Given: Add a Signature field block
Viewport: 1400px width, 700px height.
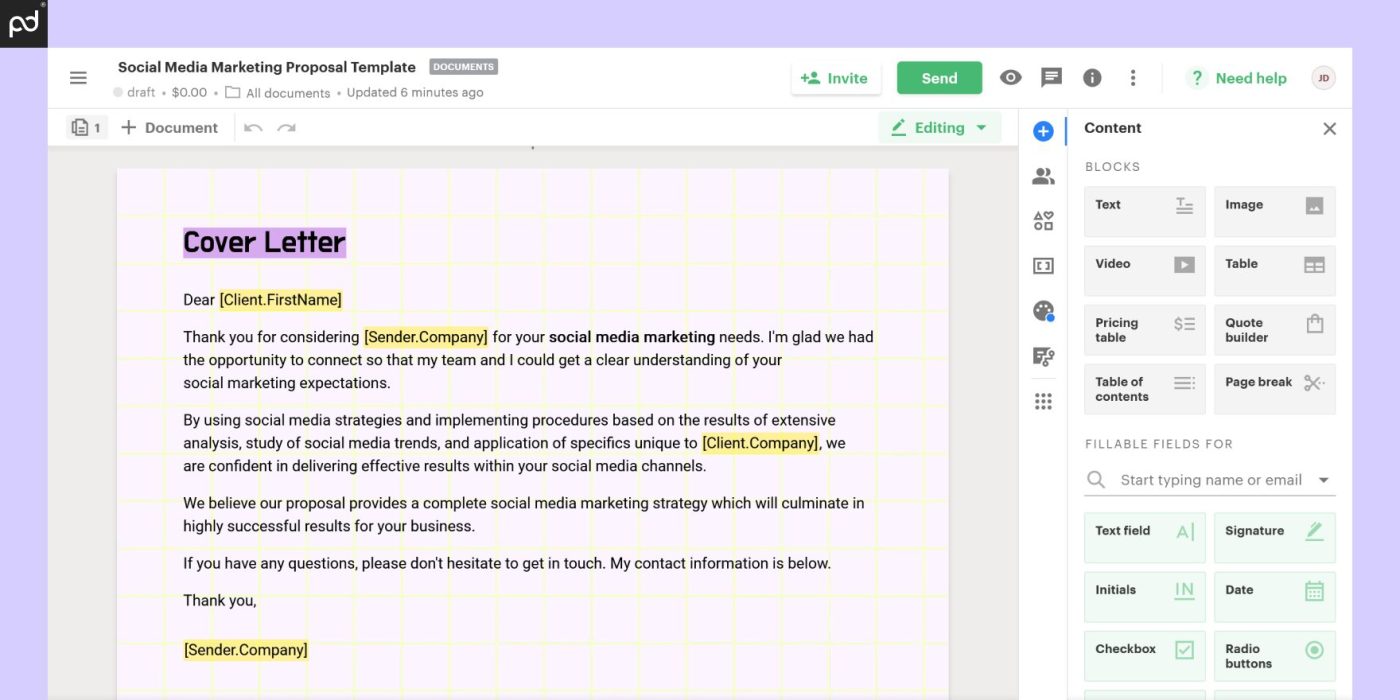Looking at the screenshot, I should 1274,537.
